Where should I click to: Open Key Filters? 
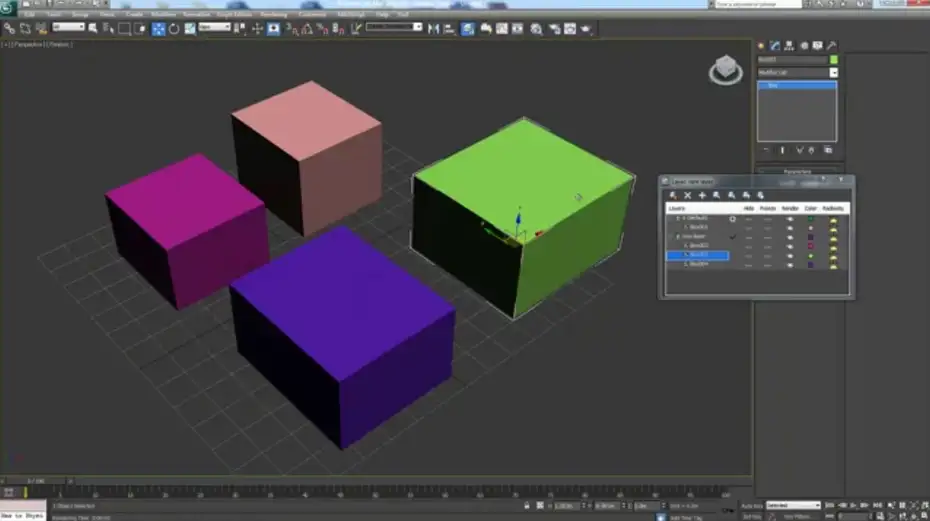[x=797, y=516]
